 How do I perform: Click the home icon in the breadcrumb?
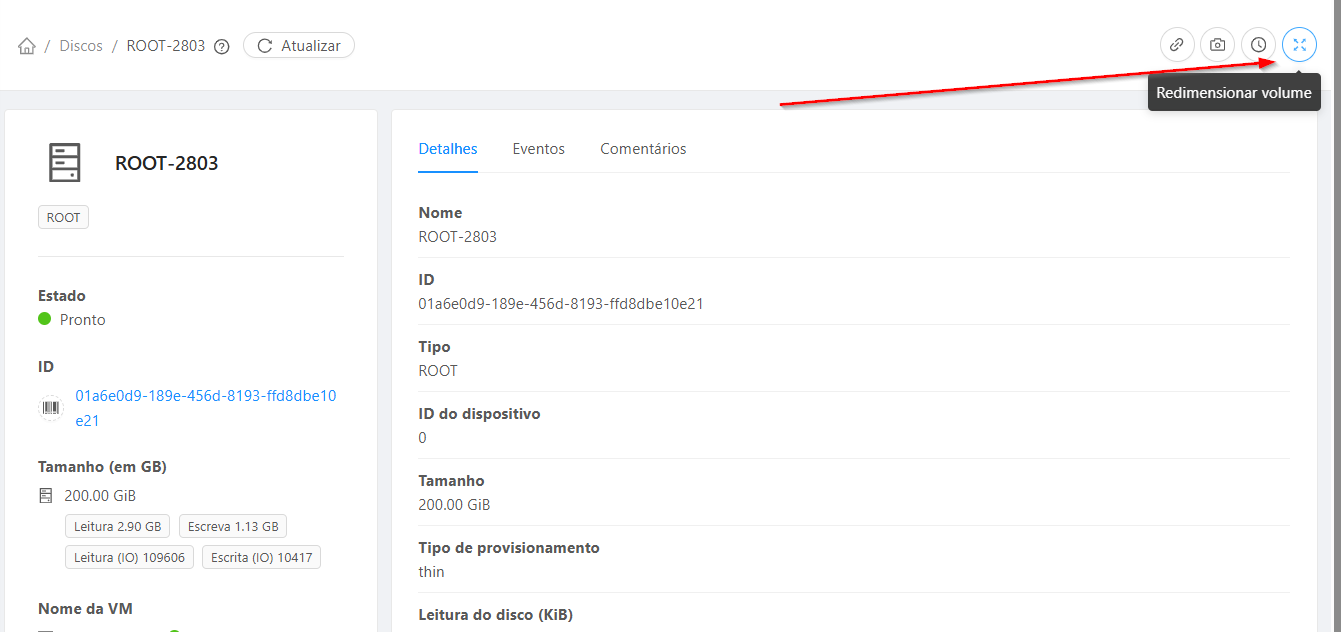(27, 46)
